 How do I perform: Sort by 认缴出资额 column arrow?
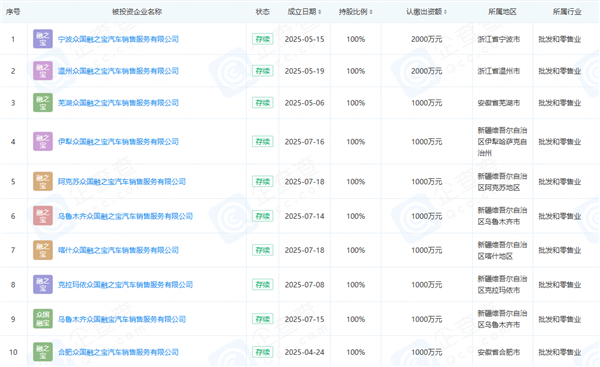coord(445,12)
